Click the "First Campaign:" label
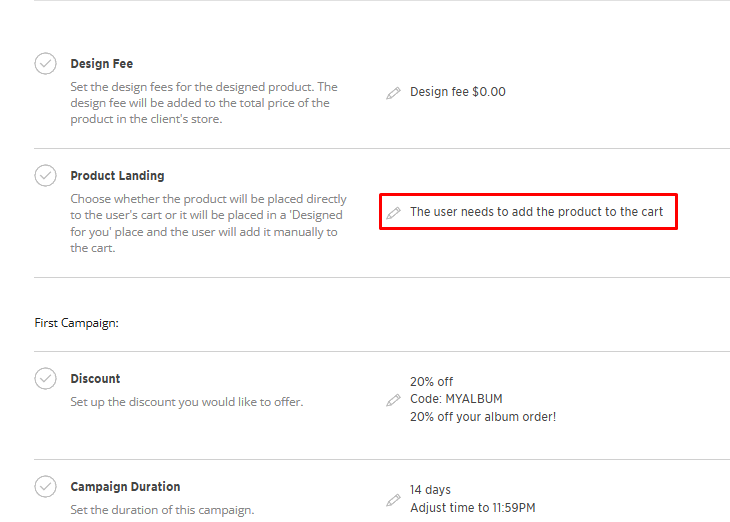 point(76,324)
